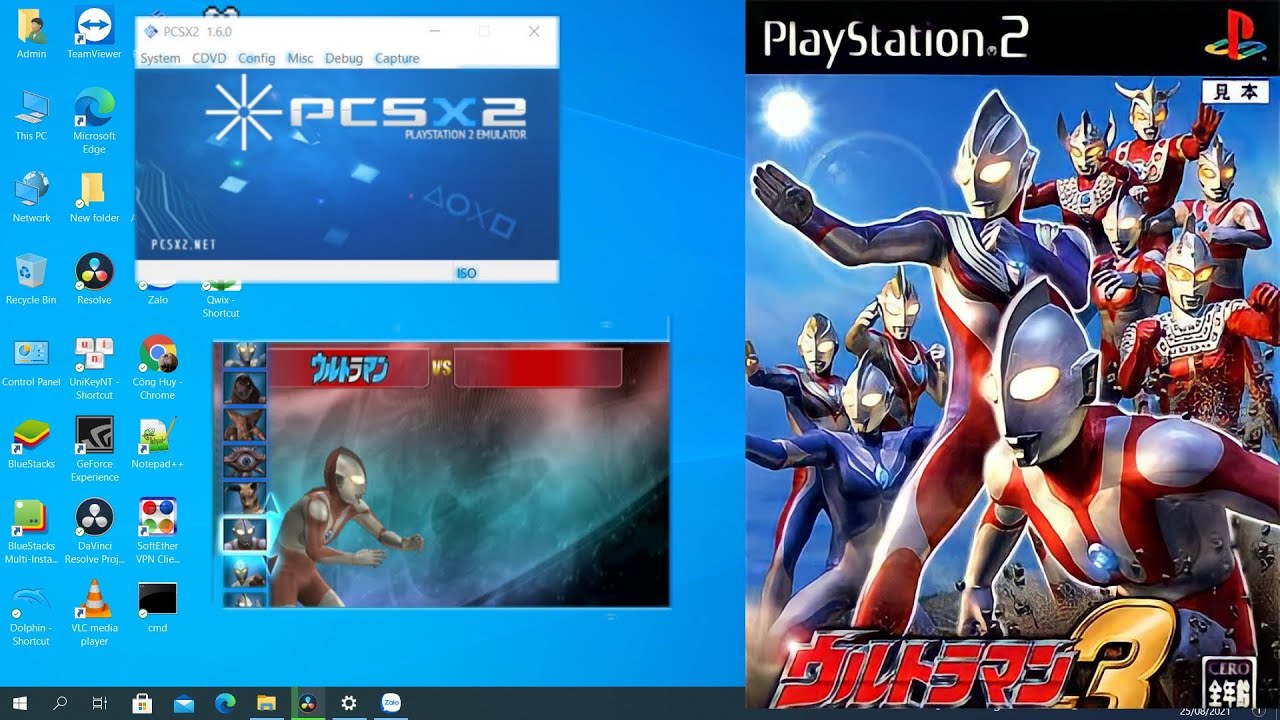Viewport: 1280px width, 720px height.
Task: Select the Microsoft Edge desktop icon
Action: [94, 120]
